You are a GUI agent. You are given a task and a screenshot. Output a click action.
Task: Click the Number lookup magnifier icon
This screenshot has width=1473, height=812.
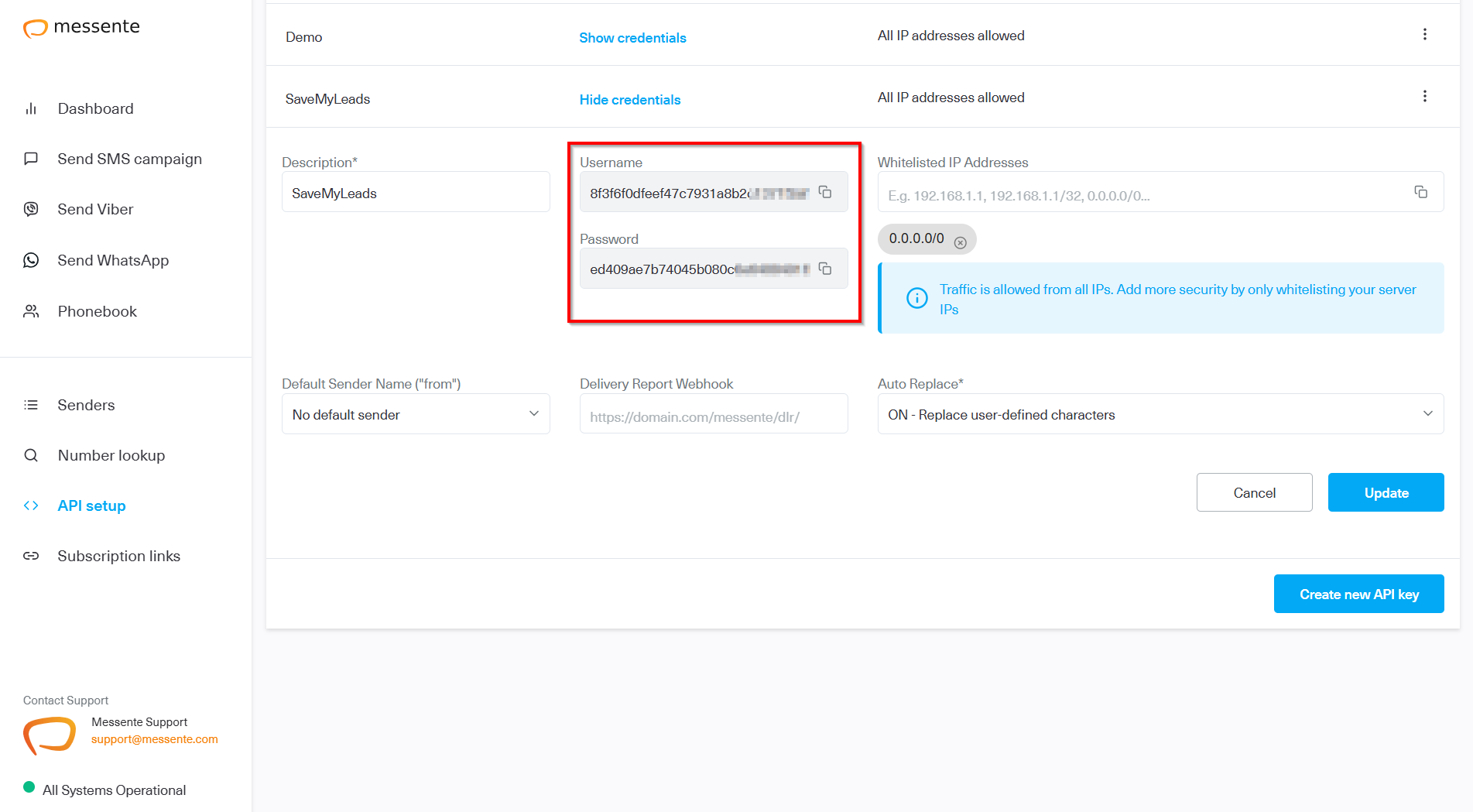click(x=31, y=454)
